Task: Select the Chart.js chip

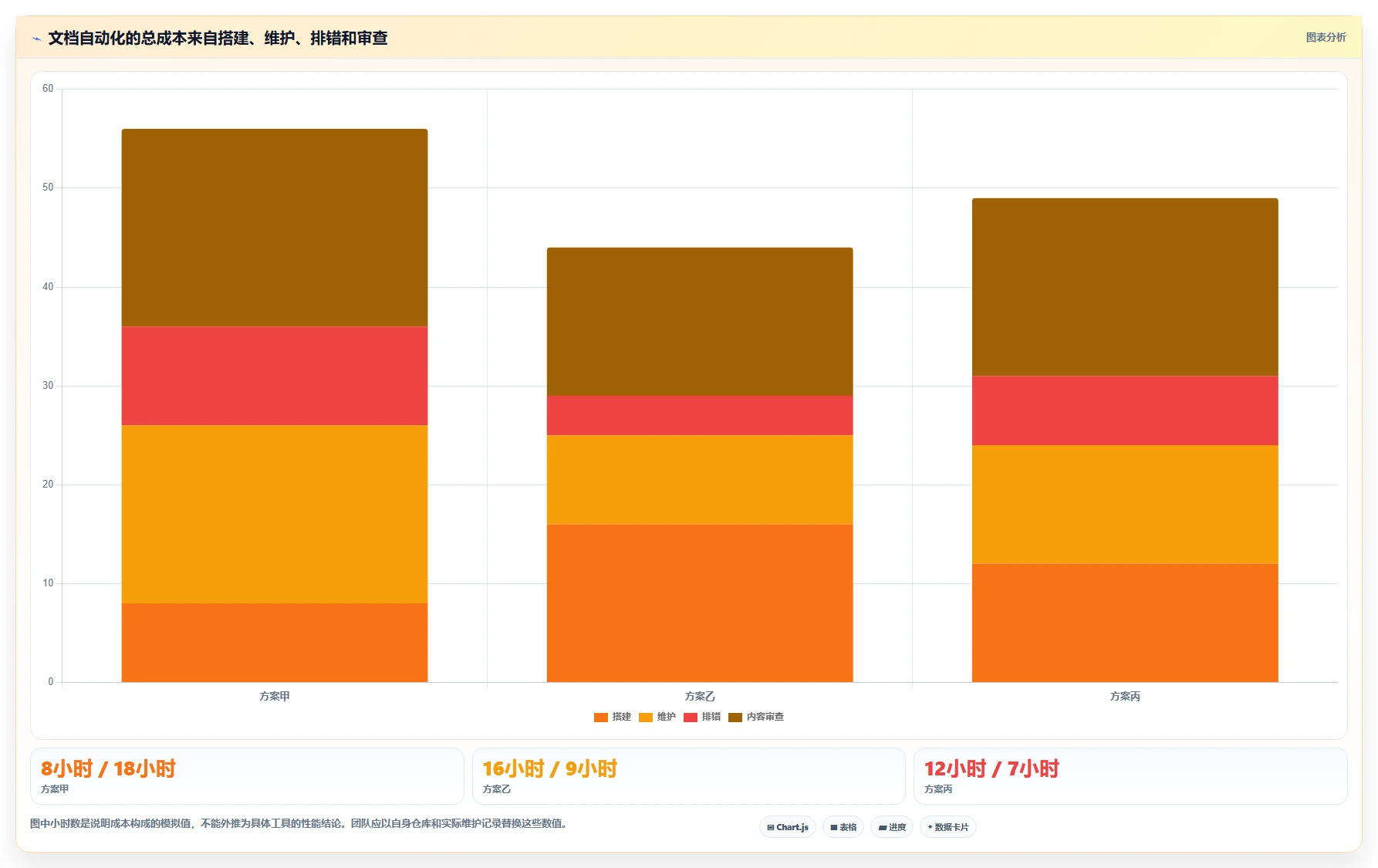Action: coord(788,827)
